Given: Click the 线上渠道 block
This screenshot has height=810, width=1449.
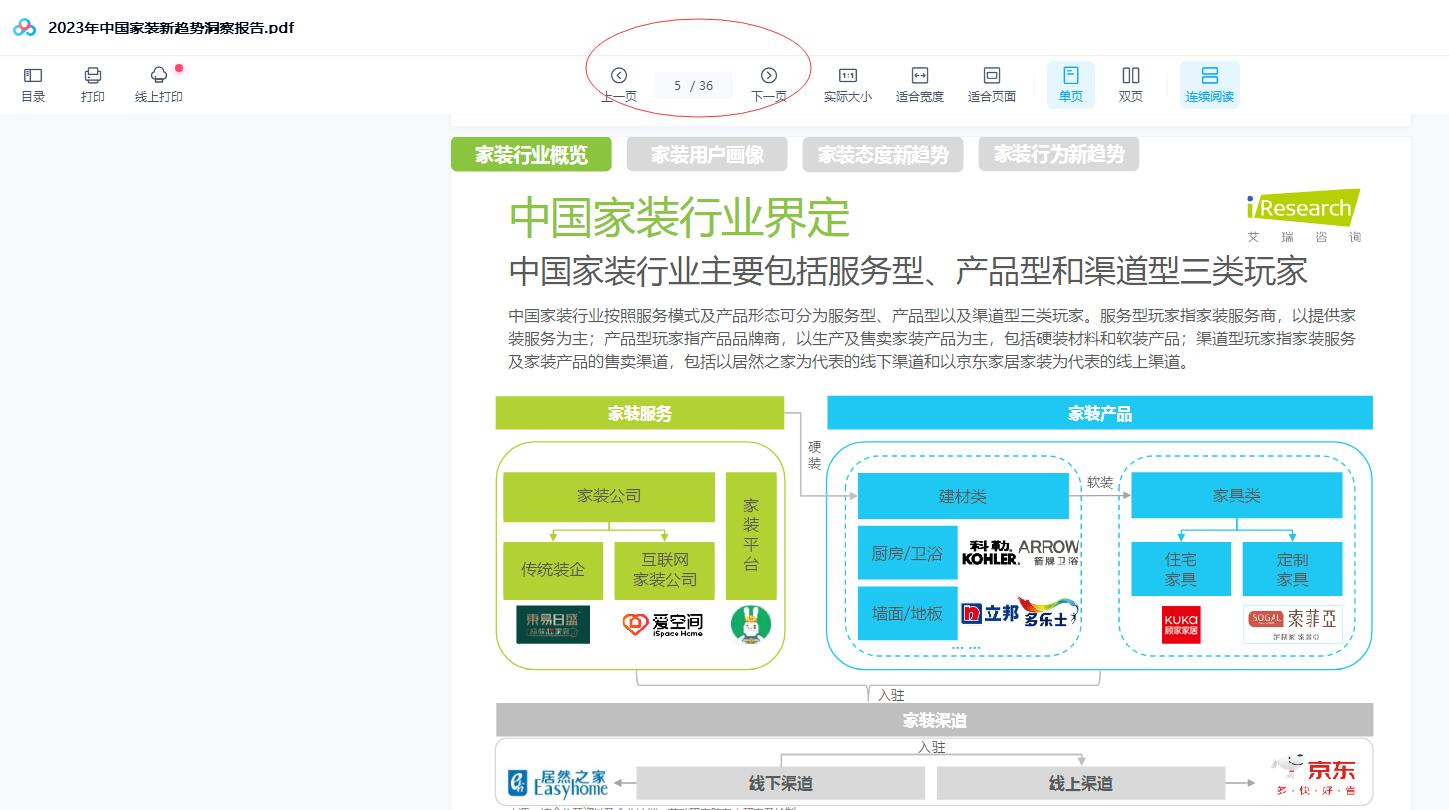Looking at the screenshot, I should click(1080, 783).
